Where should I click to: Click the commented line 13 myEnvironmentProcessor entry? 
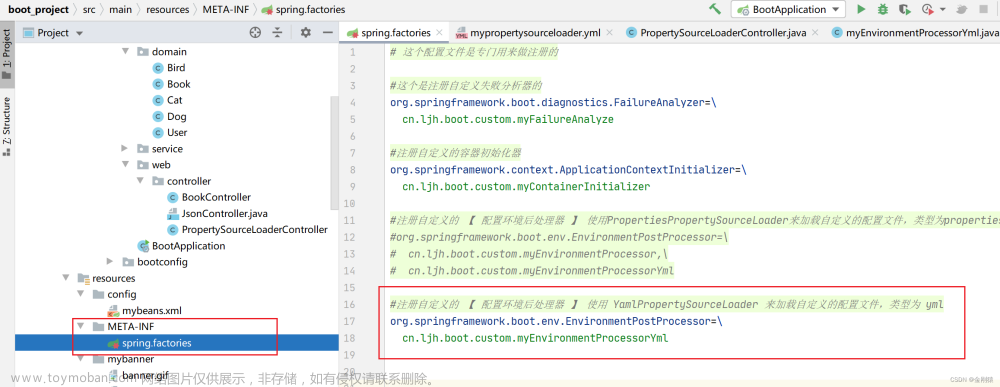(x=529, y=254)
